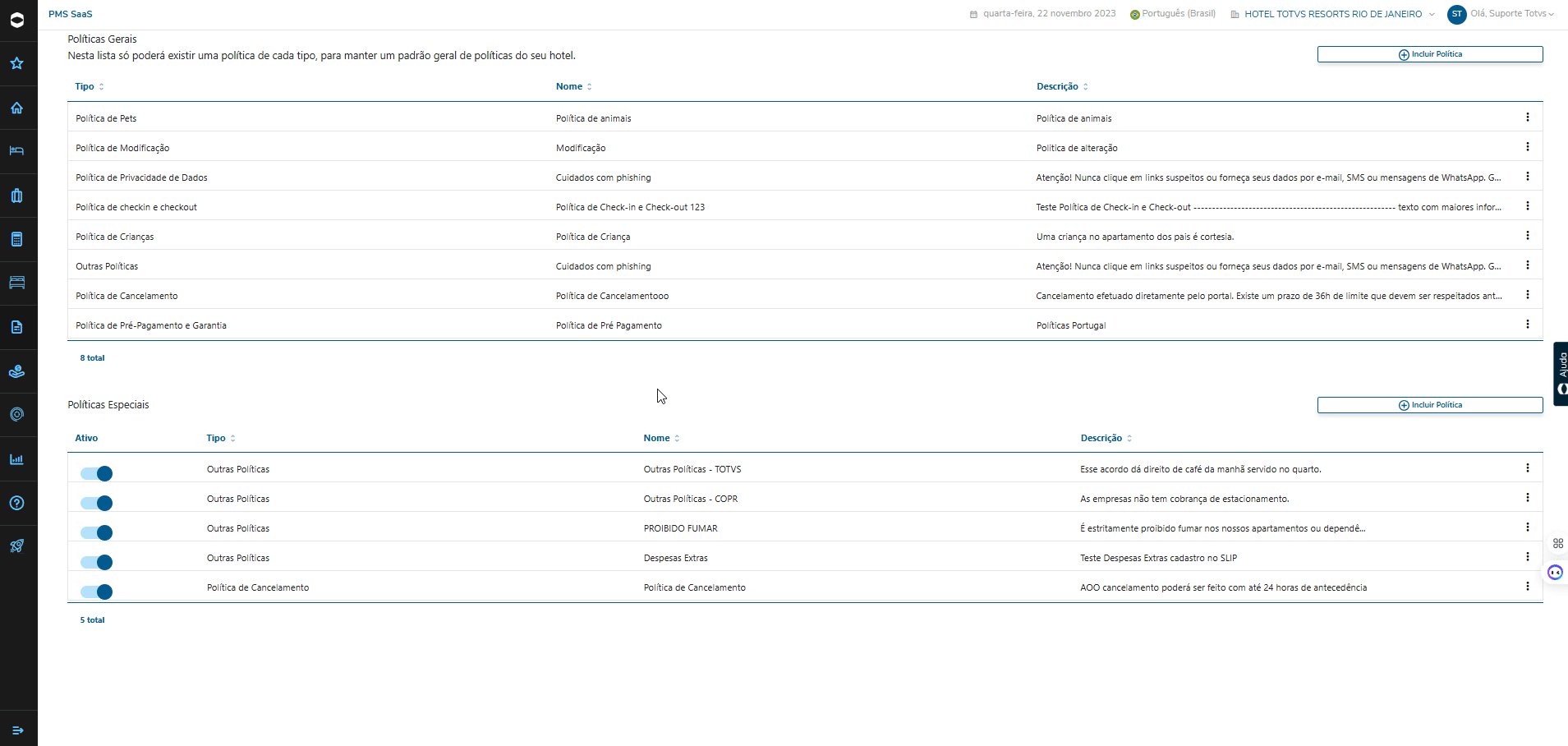
Task: Open actions menu for Política de Pets
Action: [x=1527, y=117]
